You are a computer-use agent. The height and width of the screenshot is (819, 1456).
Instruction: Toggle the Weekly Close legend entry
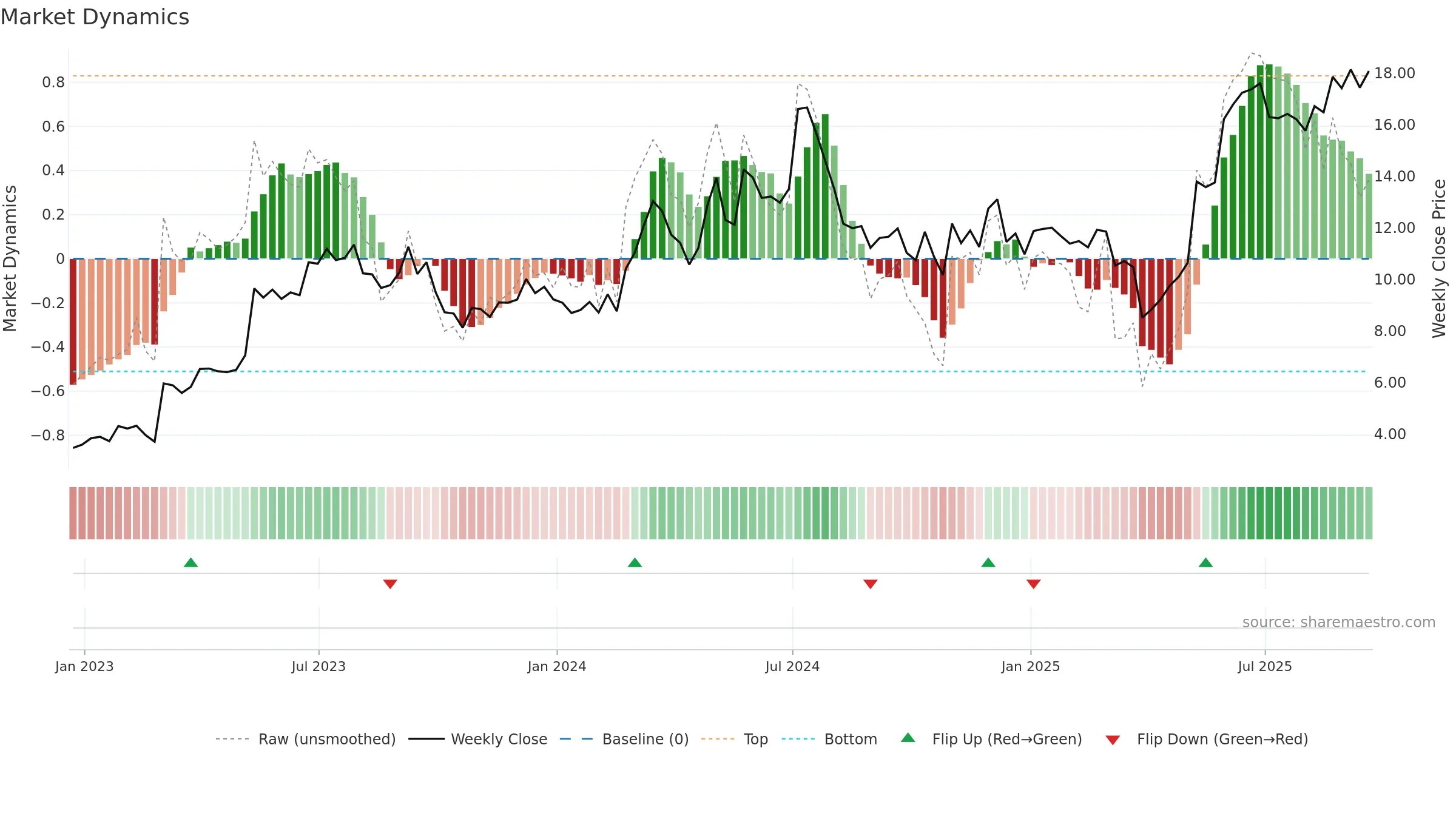[478, 739]
